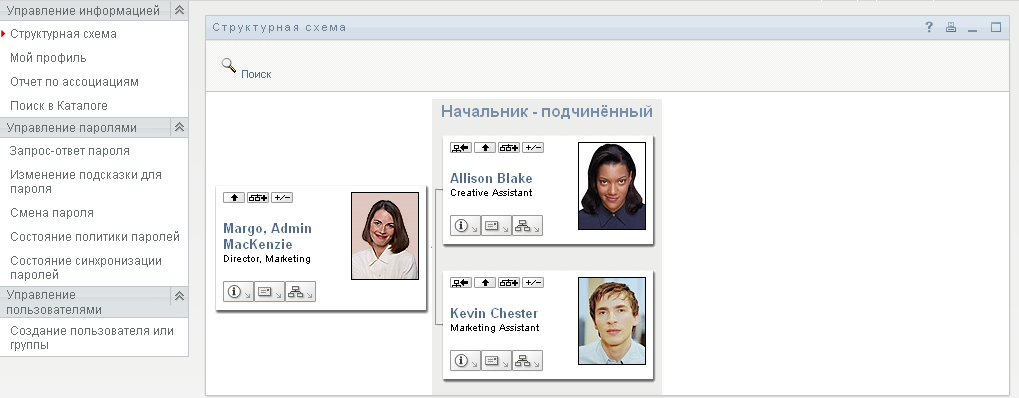The height and width of the screenshot is (398, 1019).
Task: Click the name Allison Blake
Action: point(491,178)
